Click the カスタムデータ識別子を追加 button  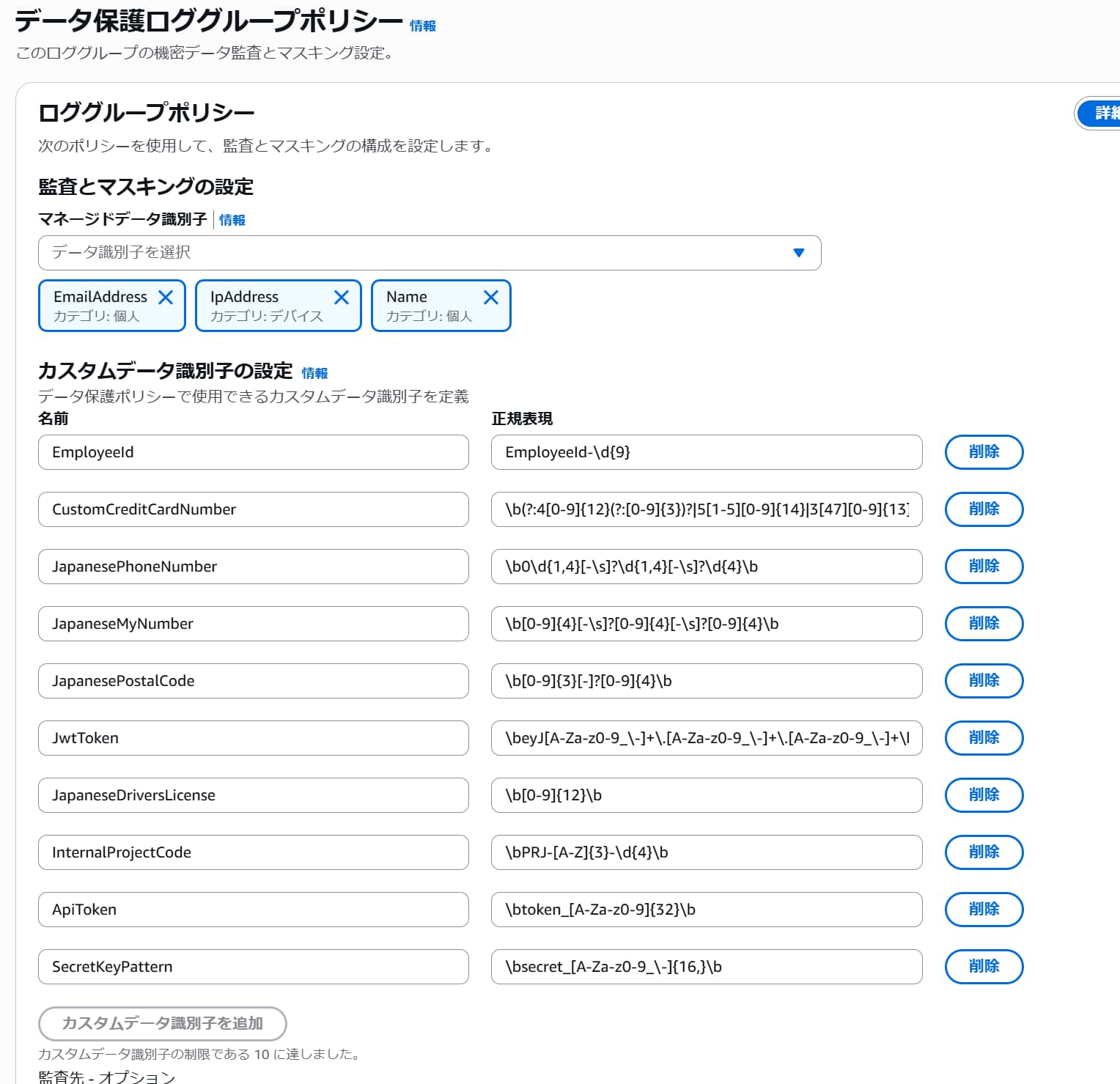162,1024
